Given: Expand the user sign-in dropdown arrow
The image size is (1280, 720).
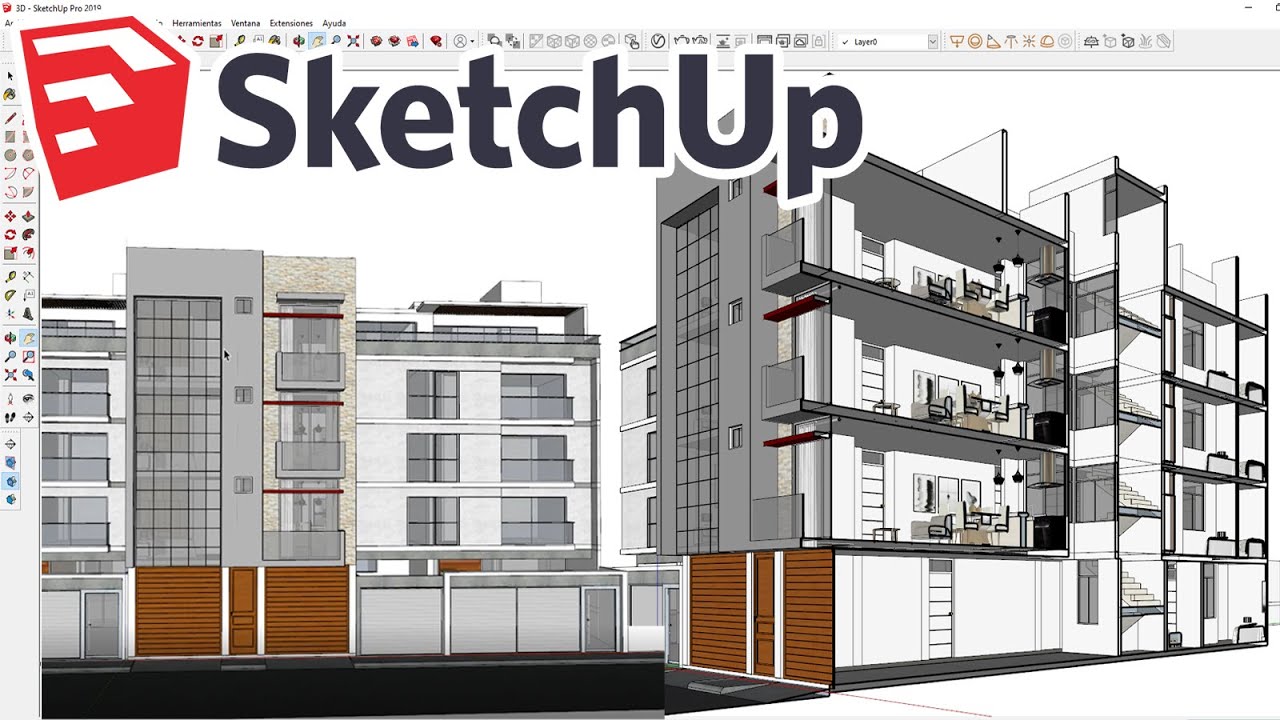Looking at the screenshot, I should pos(472,42).
